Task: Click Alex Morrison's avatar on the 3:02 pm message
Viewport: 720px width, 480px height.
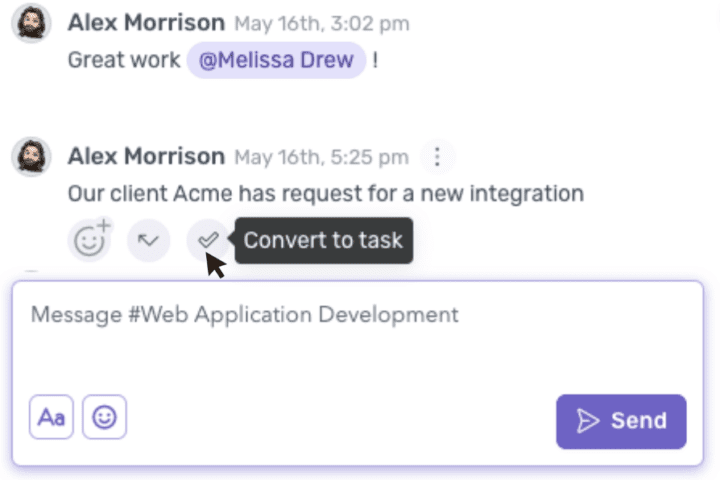Action: click(31, 23)
